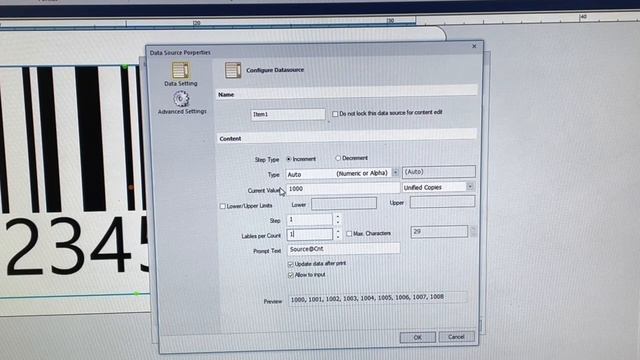
Task: Confirm with the OK button
Action: pos(417,338)
